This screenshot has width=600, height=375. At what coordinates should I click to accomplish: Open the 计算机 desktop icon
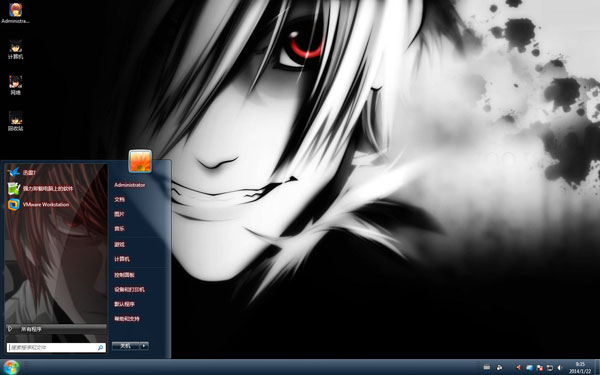15,50
